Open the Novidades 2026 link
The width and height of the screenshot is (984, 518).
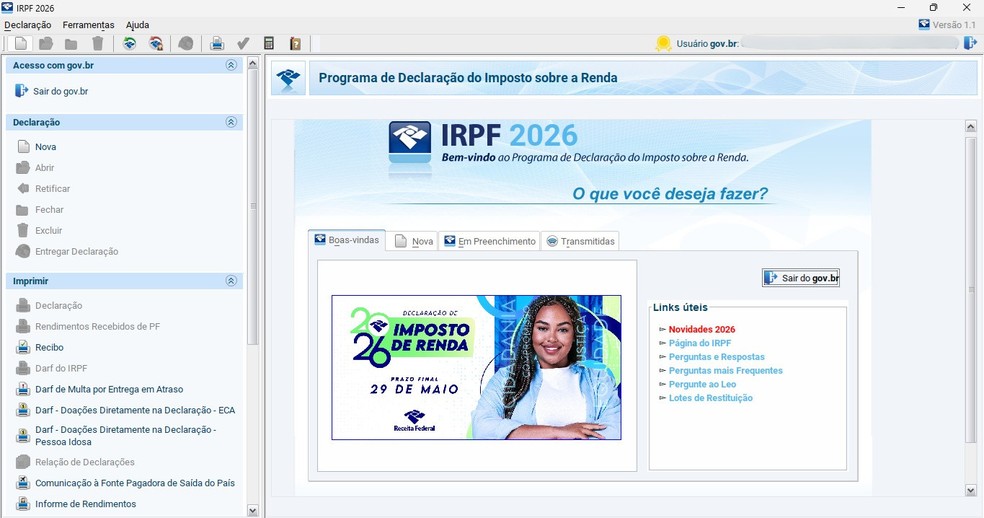pyautogui.click(x=702, y=329)
